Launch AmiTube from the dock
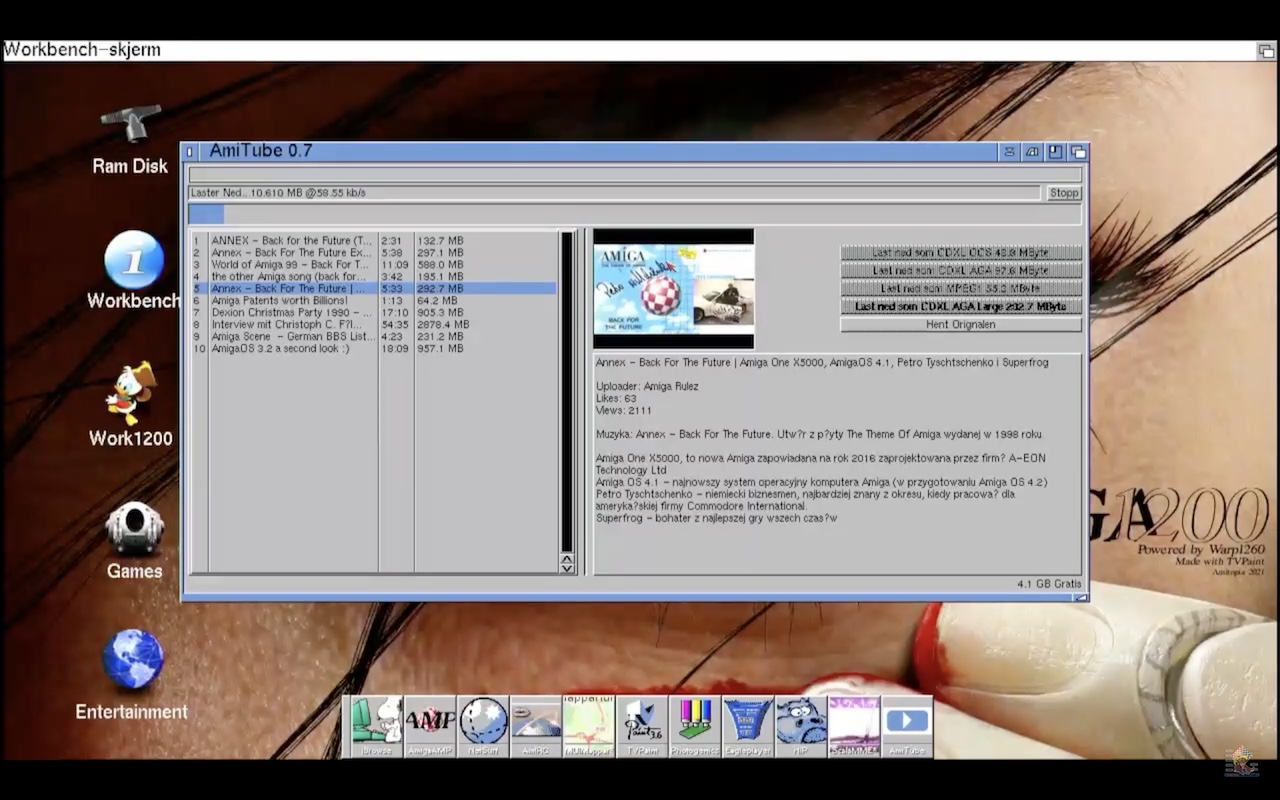1280x800 pixels. pos(907,726)
